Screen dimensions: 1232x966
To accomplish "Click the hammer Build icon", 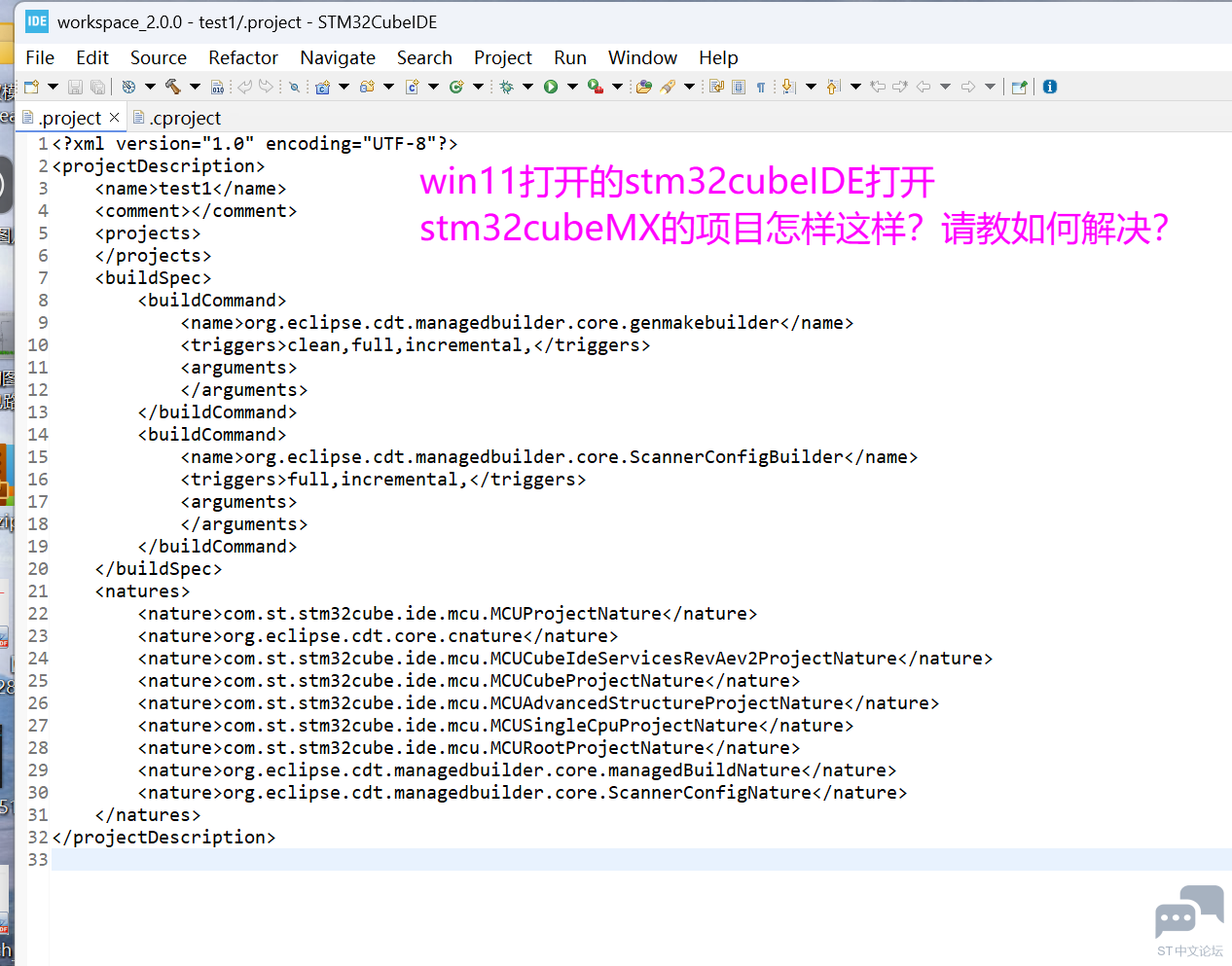I will click(x=172, y=87).
